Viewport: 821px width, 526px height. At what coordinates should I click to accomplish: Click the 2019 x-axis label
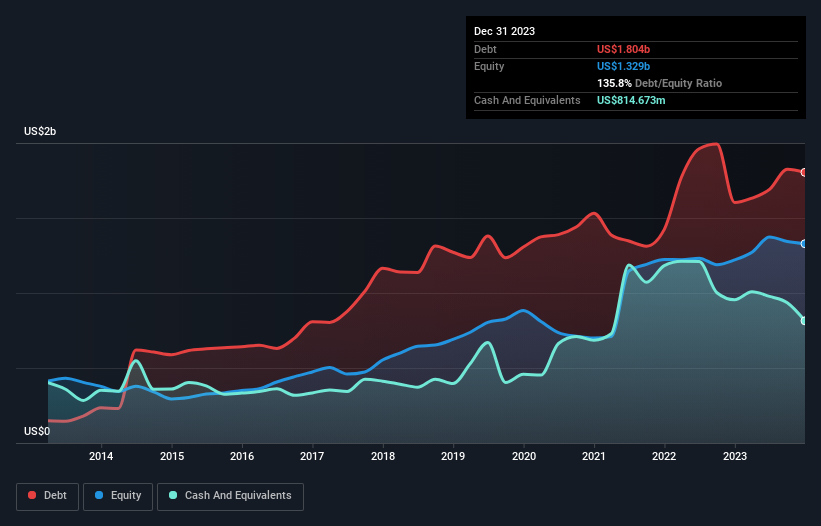(x=453, y=456)
